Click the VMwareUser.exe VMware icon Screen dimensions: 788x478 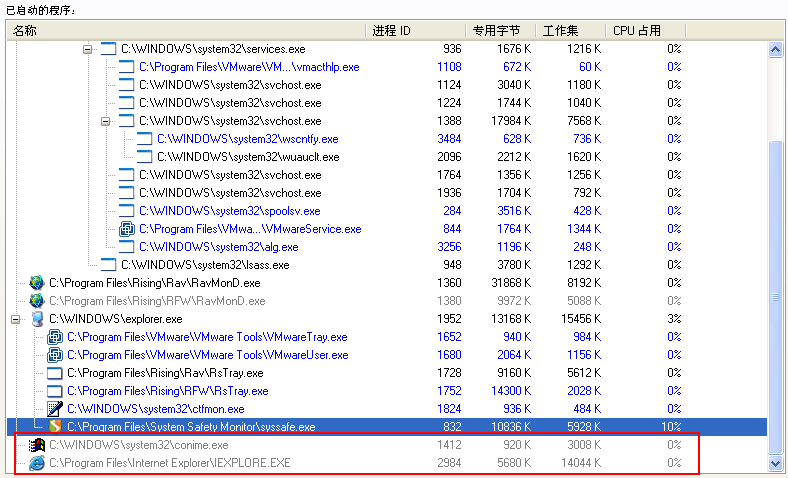[55, 355]
